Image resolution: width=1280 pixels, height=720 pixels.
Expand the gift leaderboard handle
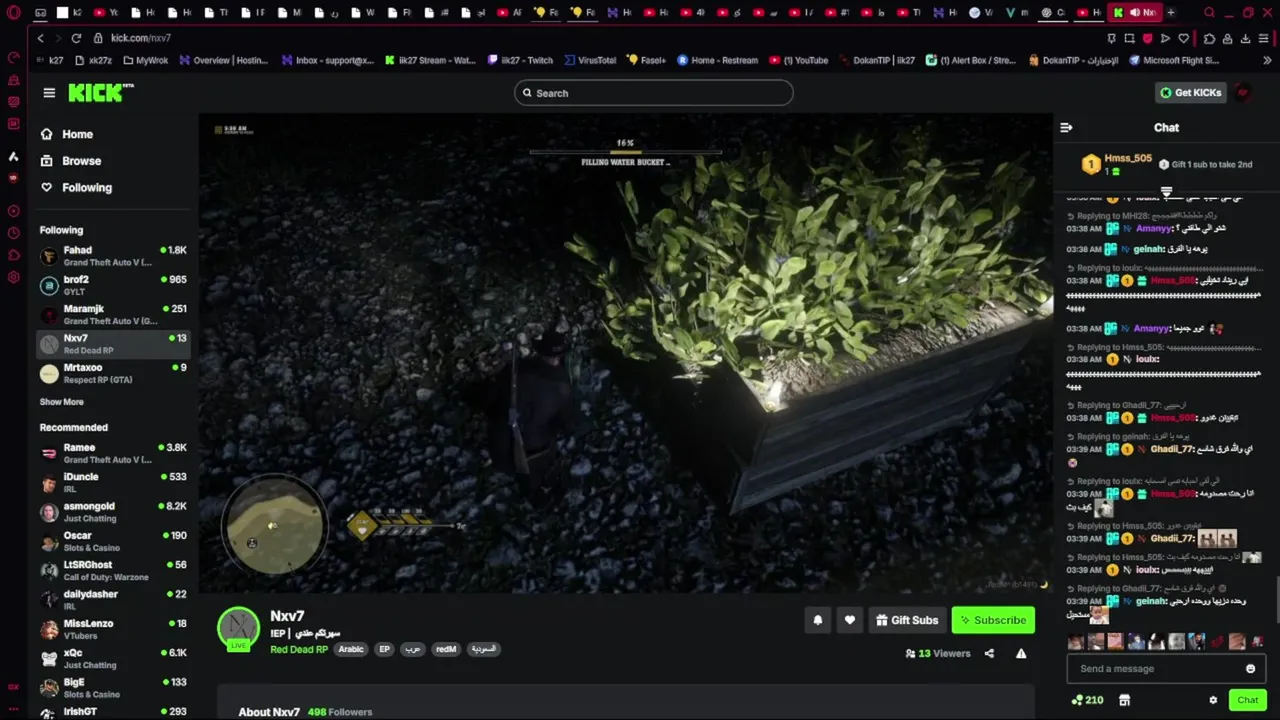point(1166,191)
